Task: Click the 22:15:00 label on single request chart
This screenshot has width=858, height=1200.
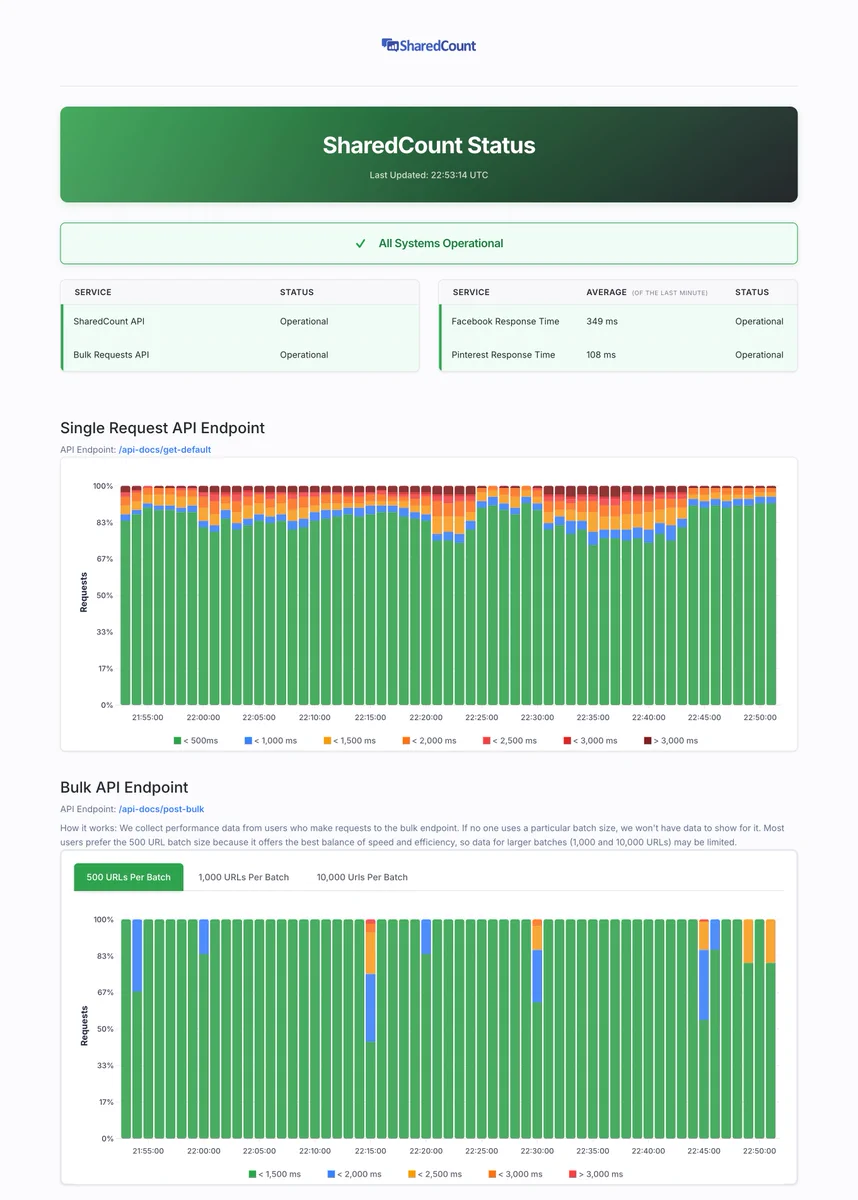Action: click(370, 717)
